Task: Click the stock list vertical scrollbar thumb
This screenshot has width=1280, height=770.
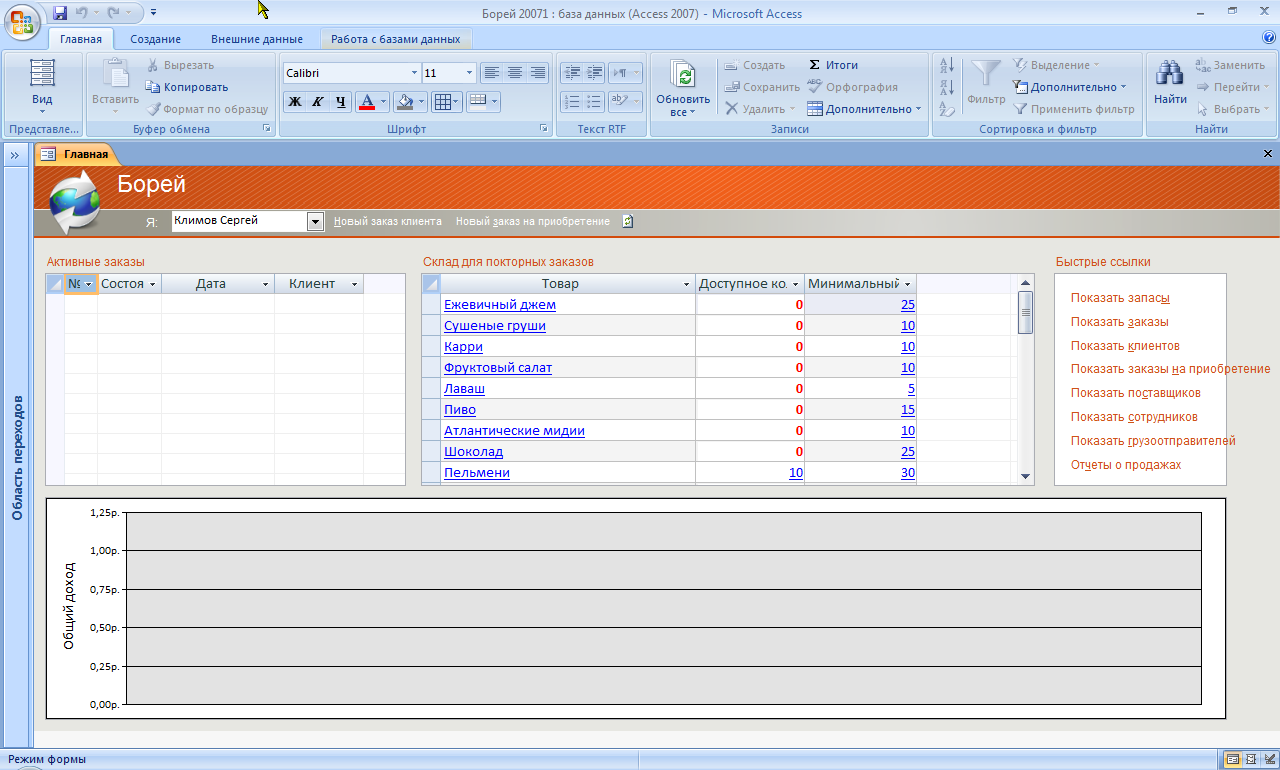Action: (1025, 311)
